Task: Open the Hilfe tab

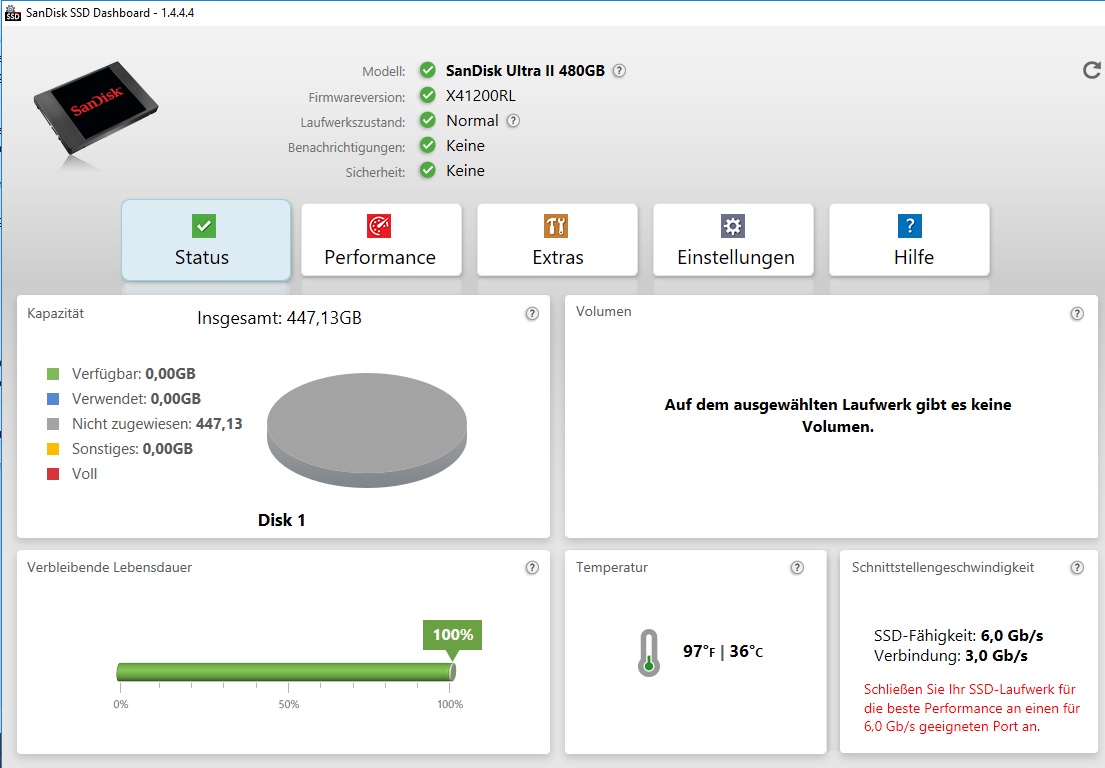Action: [910, 240]
